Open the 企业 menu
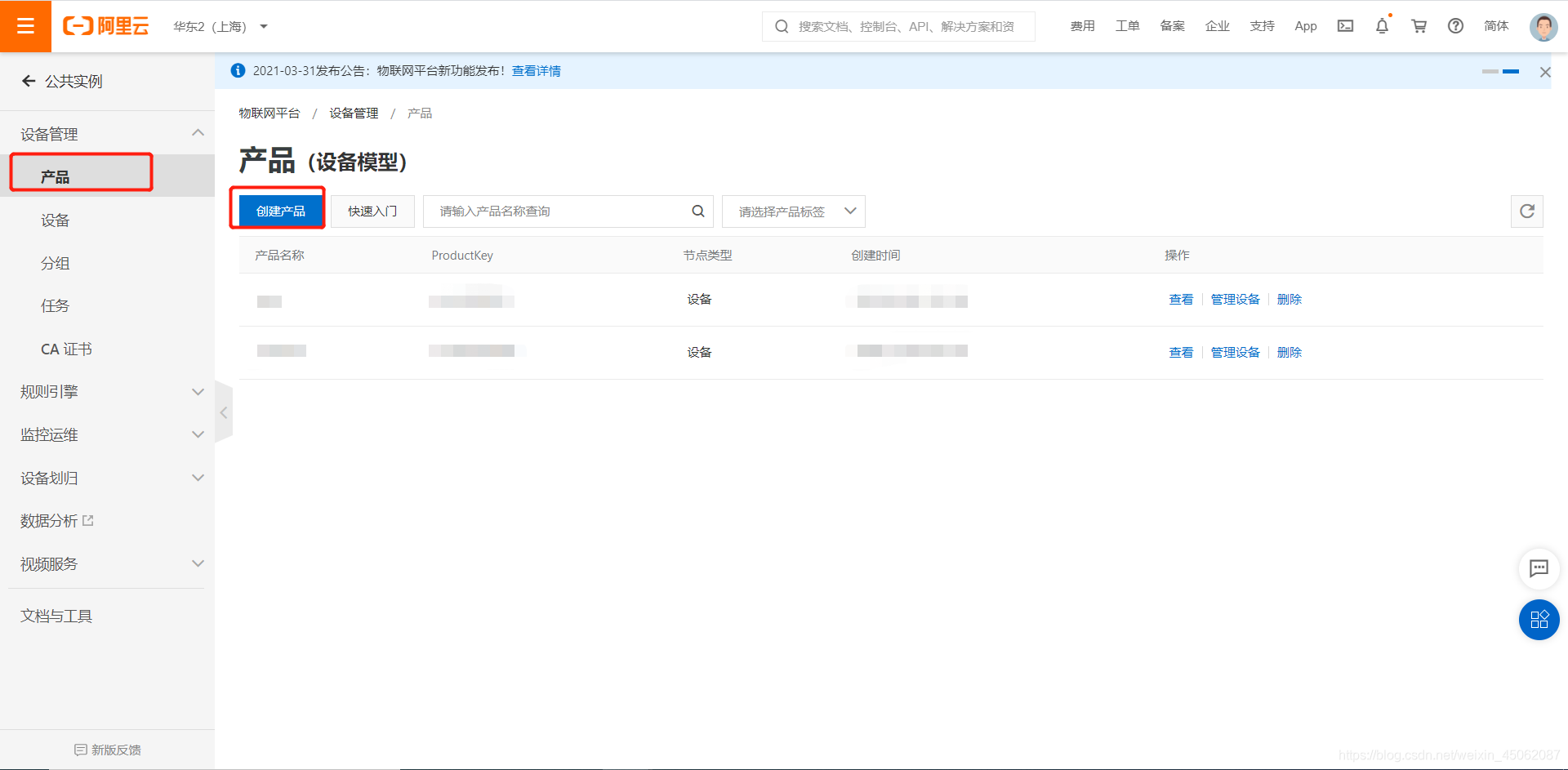1568x770 pixels. click(x=1217, y=26)
